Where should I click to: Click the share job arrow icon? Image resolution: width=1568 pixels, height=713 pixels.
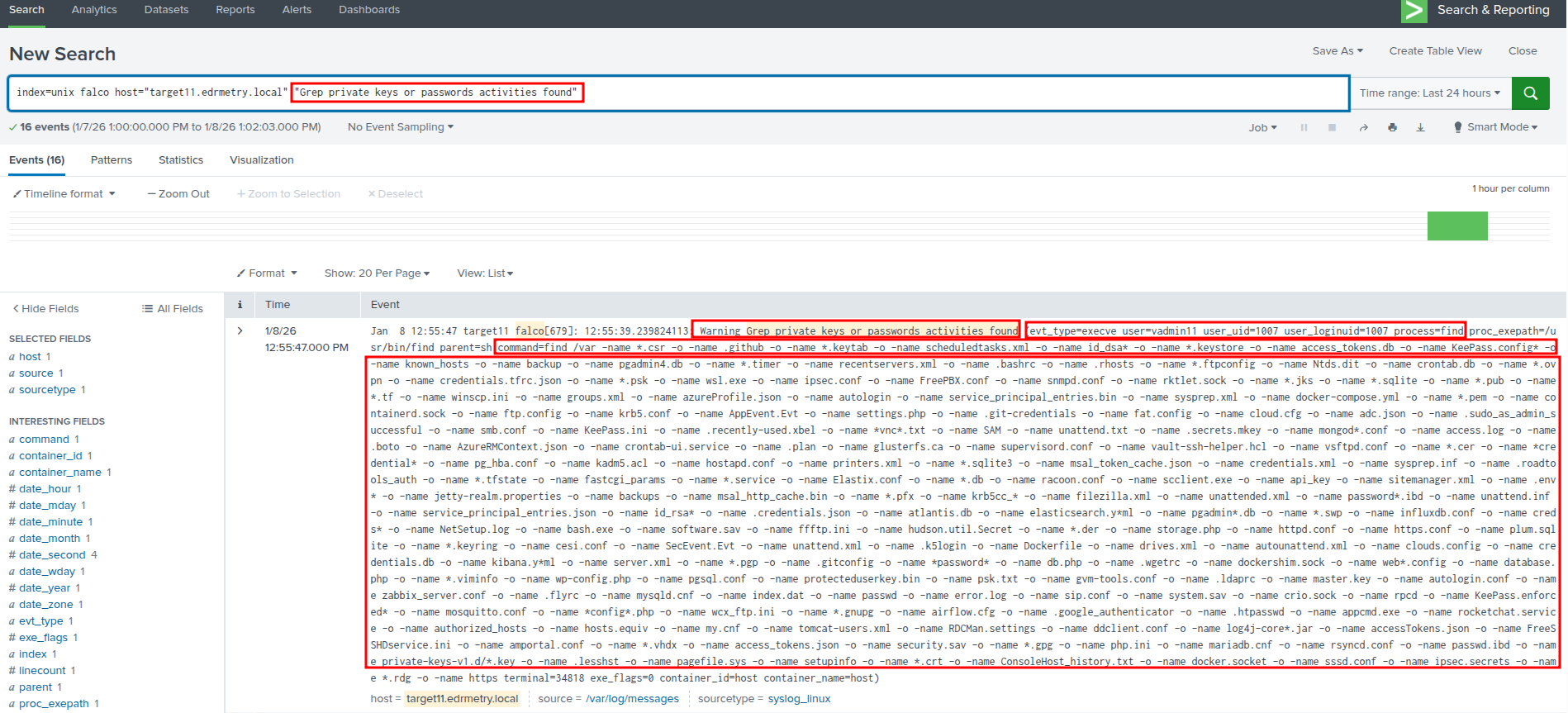pos(1363,127)
